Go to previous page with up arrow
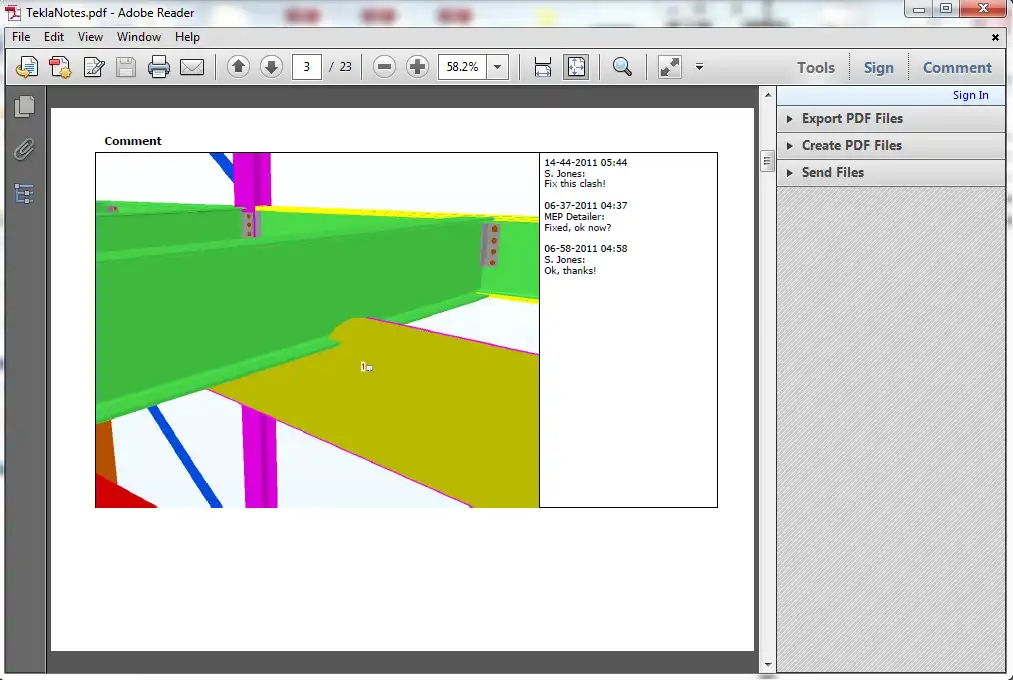The height and width of the screenshot is (680, 1013). coord(238,67)
